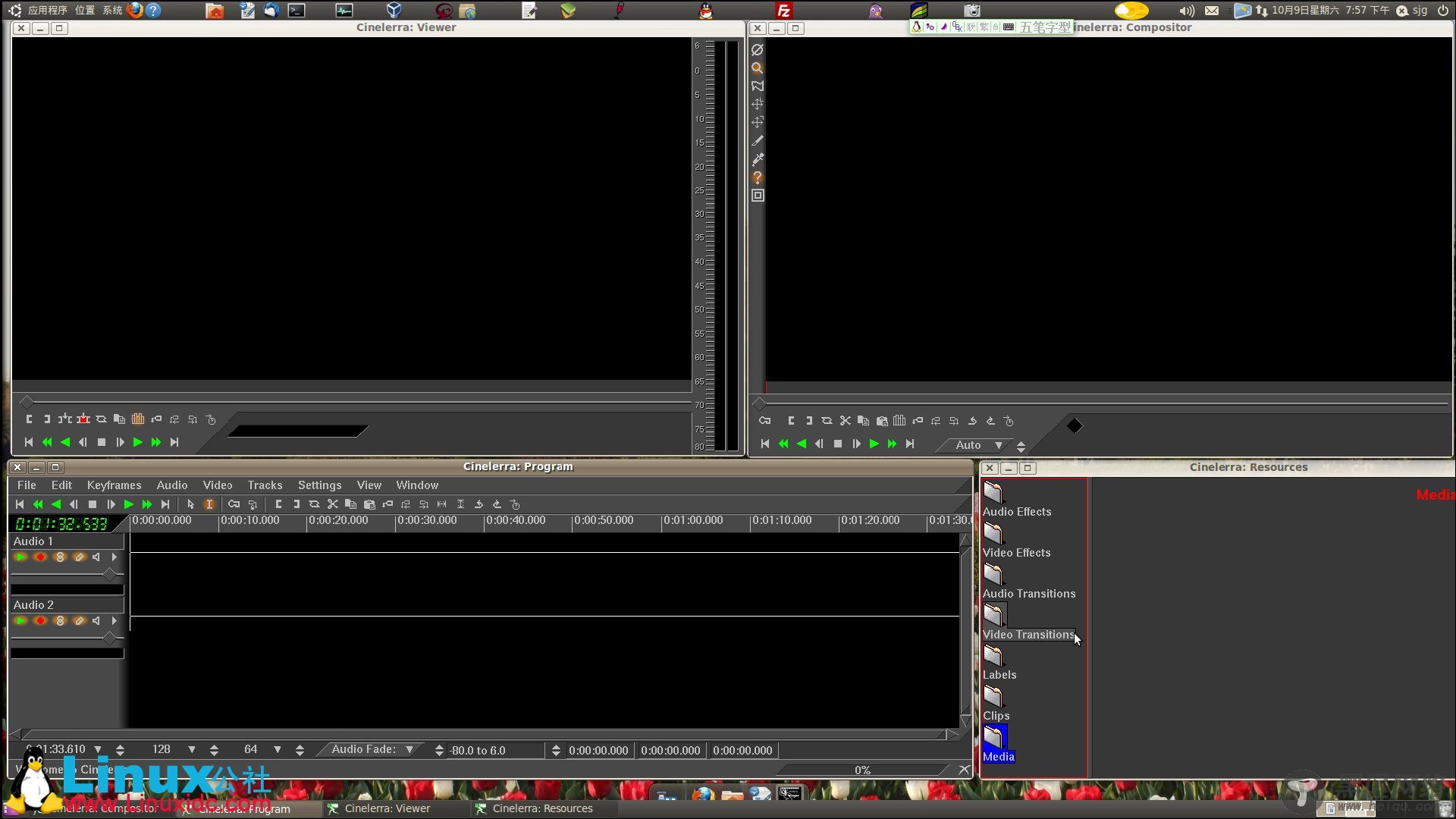Fast rewind in the Program transport bar
The width and height of the screenshot is (1456, 819).
[x=37, y=504]
